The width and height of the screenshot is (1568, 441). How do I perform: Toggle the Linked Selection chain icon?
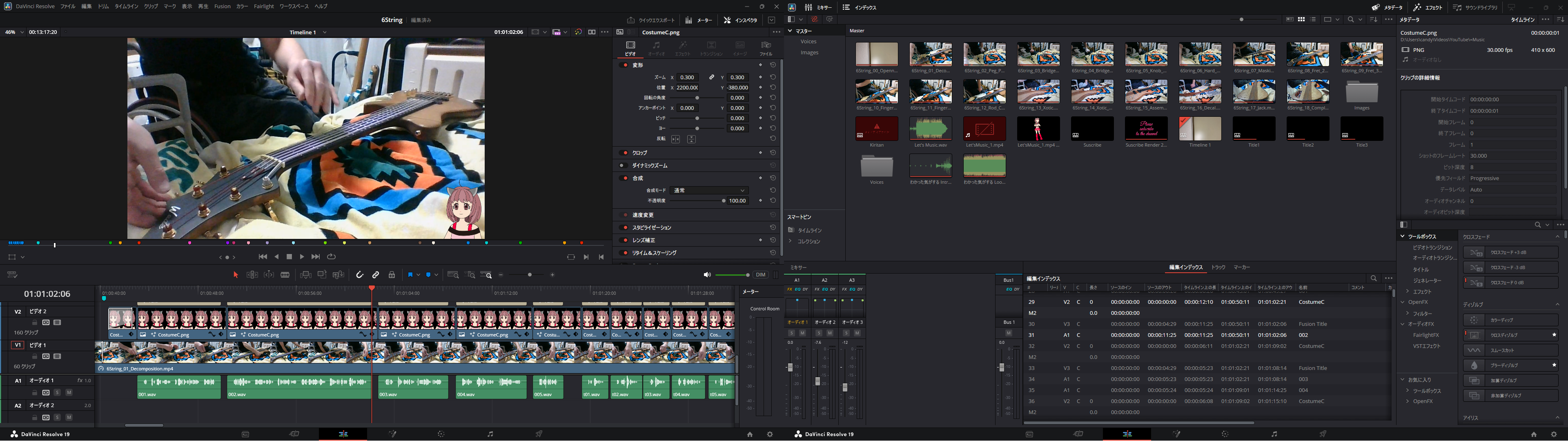[x=376, y=275]
